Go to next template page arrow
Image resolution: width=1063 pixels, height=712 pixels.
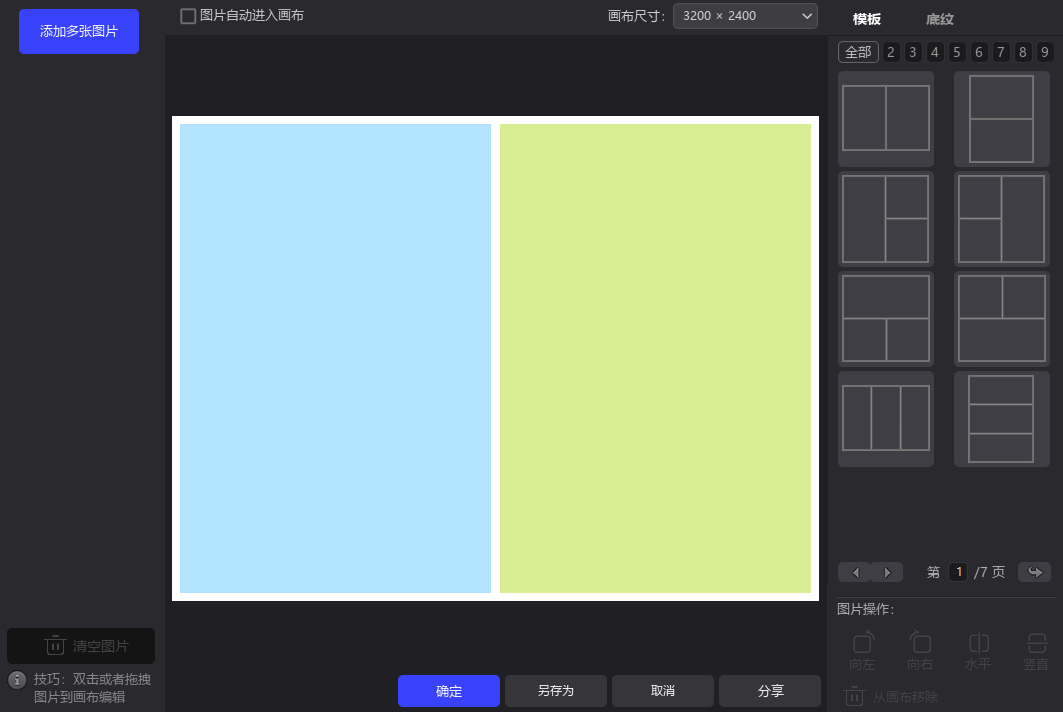click(x=887, y=572)
